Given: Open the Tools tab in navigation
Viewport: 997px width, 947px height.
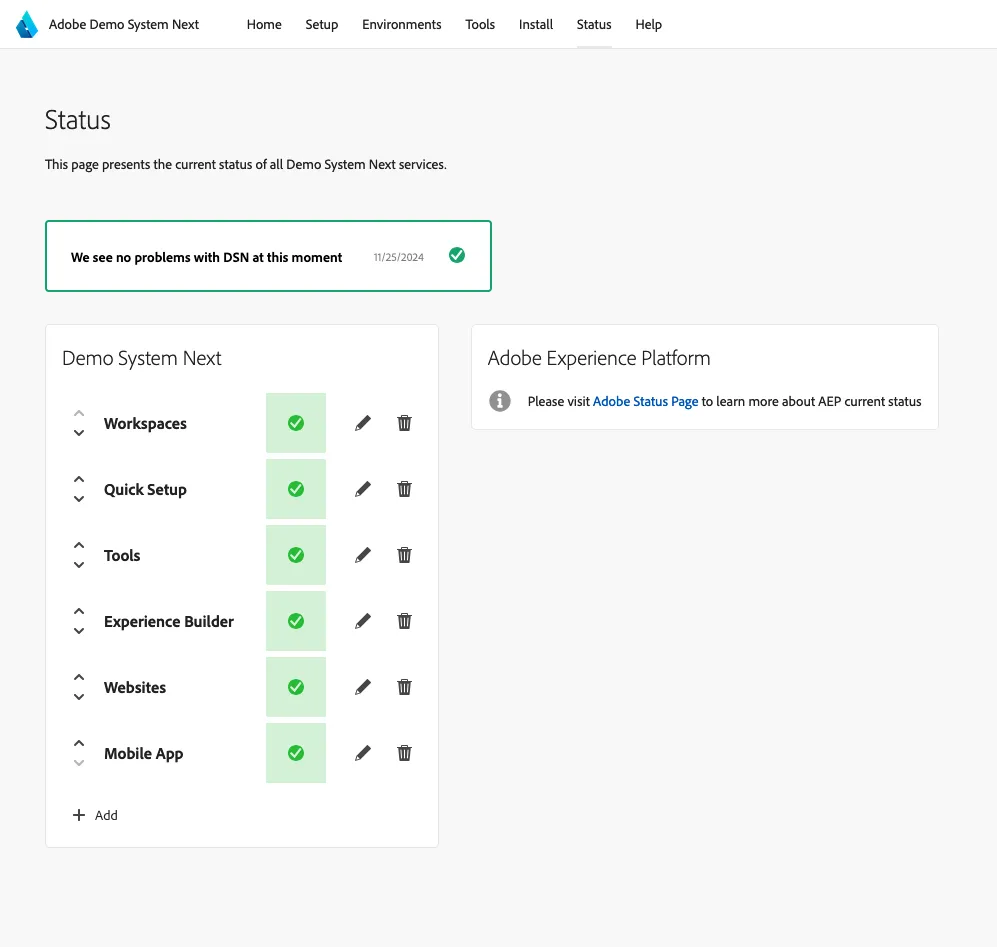Looking at the screenshot, I should 480,24.
